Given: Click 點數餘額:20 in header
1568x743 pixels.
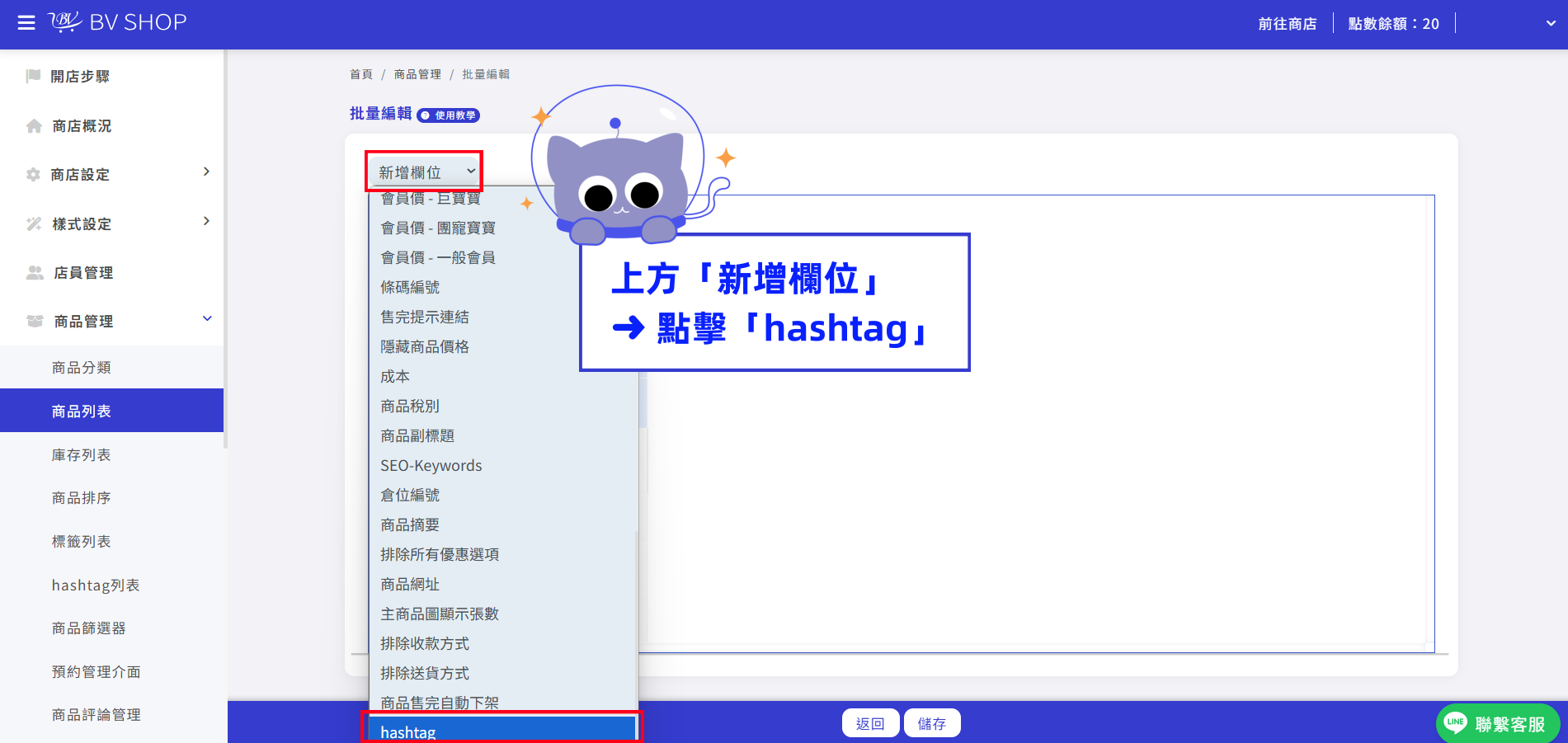Looking at the screenshot, I should [1394, 24].
